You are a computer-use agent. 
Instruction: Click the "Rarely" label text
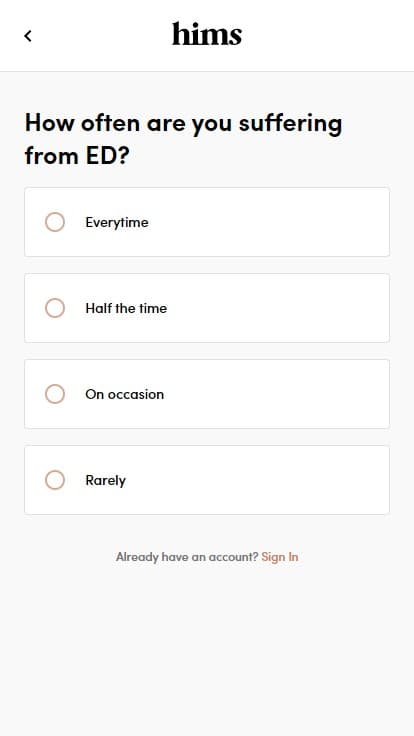(x=106, y=481)
